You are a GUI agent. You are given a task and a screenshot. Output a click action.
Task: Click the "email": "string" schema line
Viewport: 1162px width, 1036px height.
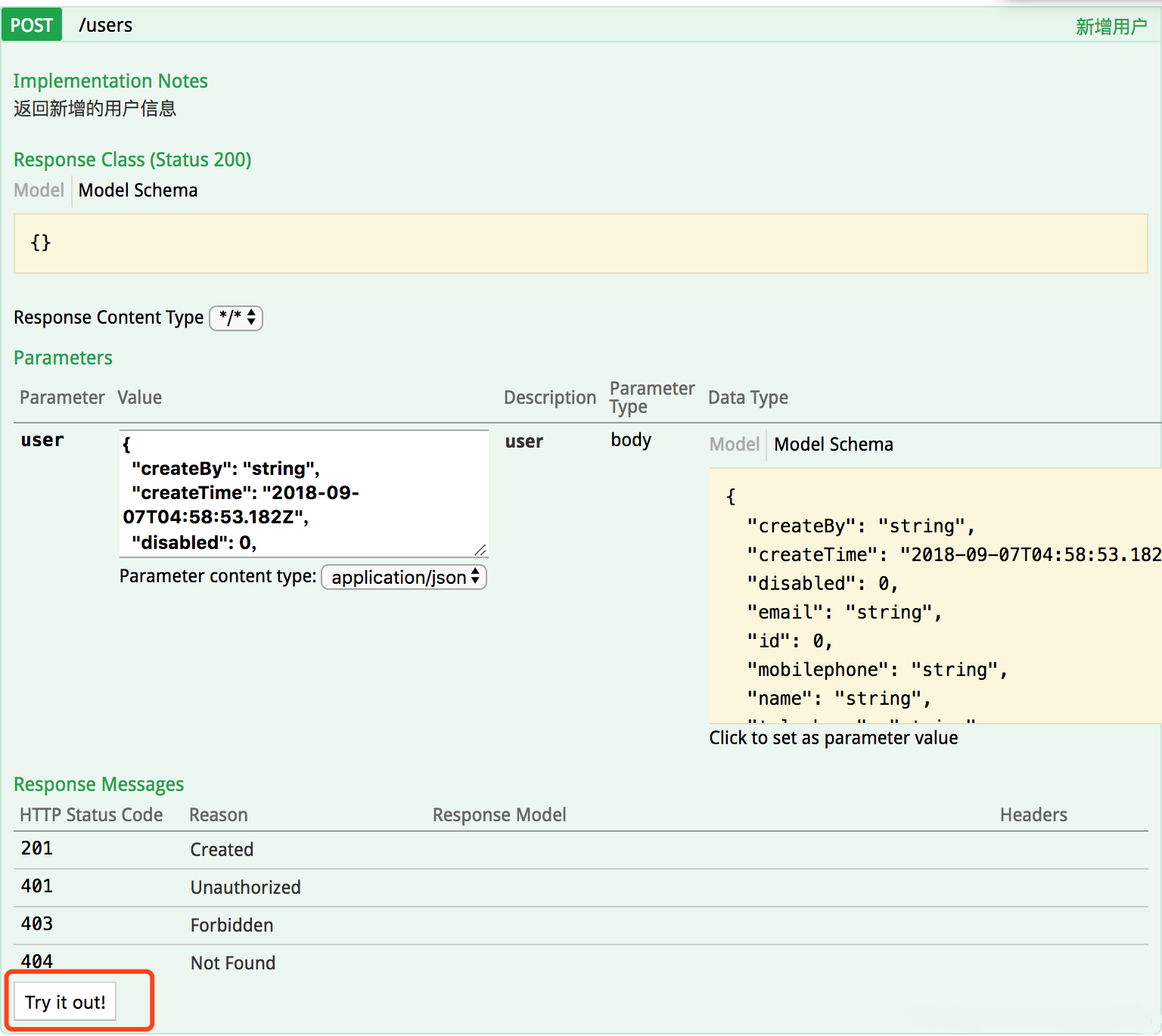(844, 613)
